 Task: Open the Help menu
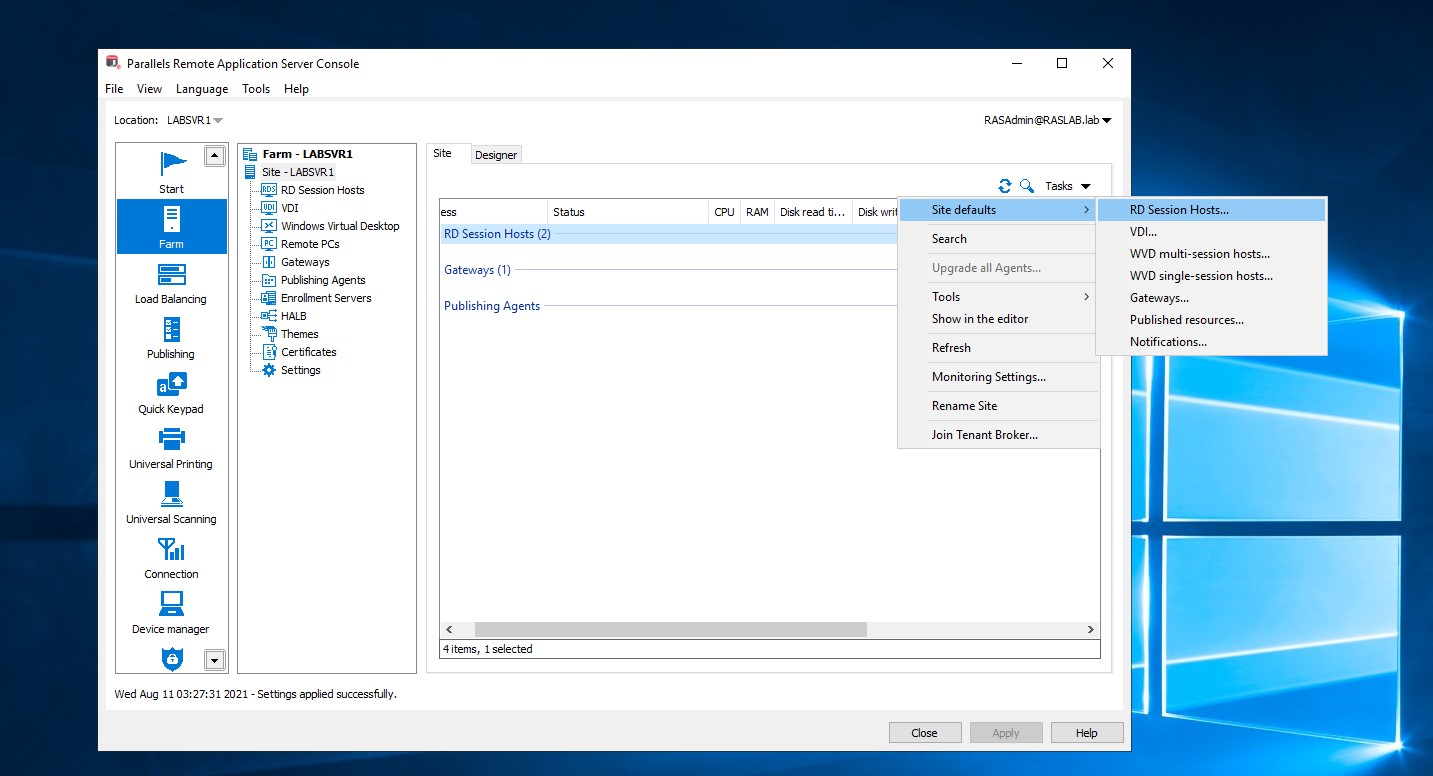pos(296,89)
